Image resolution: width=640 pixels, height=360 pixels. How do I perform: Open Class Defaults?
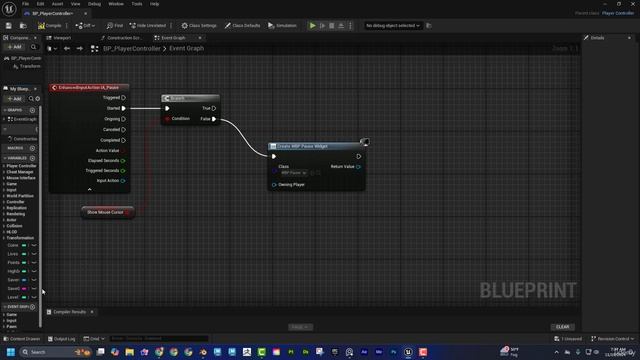point(242,26)
